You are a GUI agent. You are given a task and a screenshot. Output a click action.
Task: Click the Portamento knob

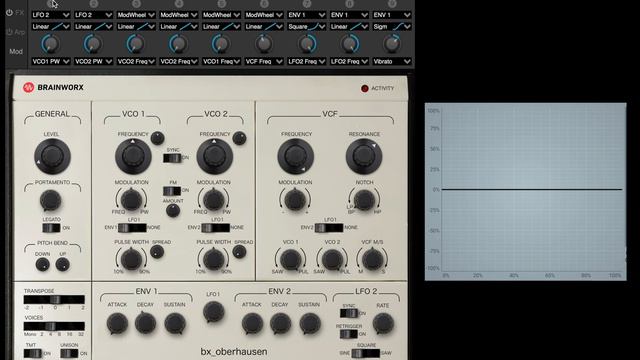51,200
